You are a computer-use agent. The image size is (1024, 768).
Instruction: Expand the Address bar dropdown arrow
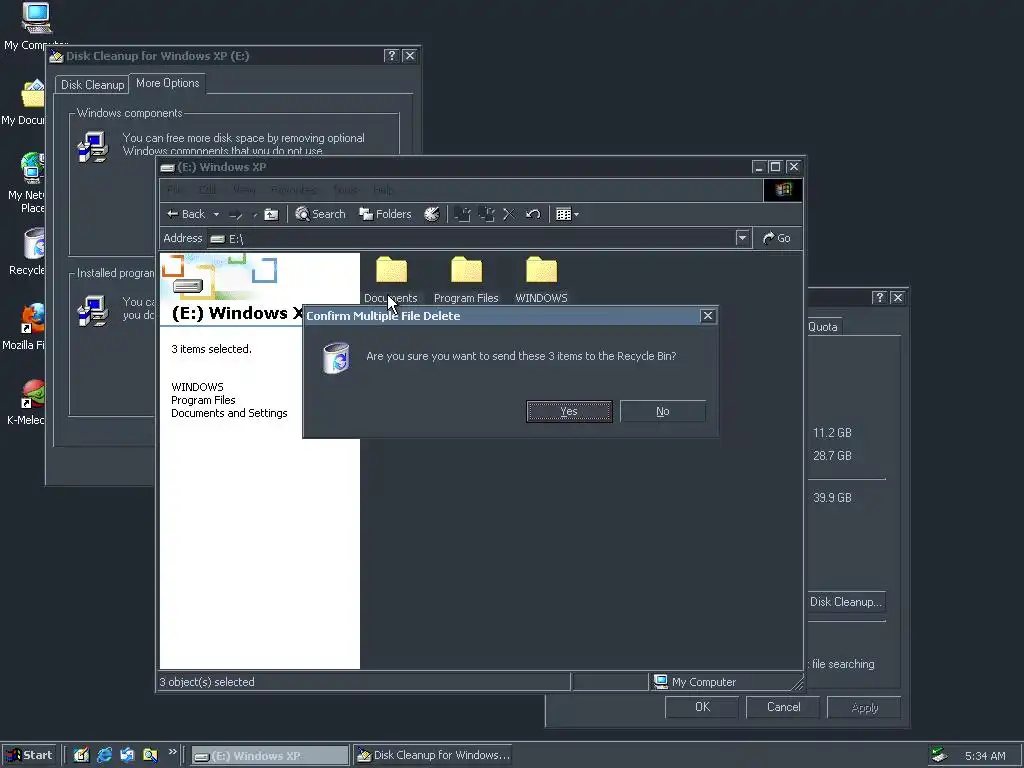click(x=742, y=238)
